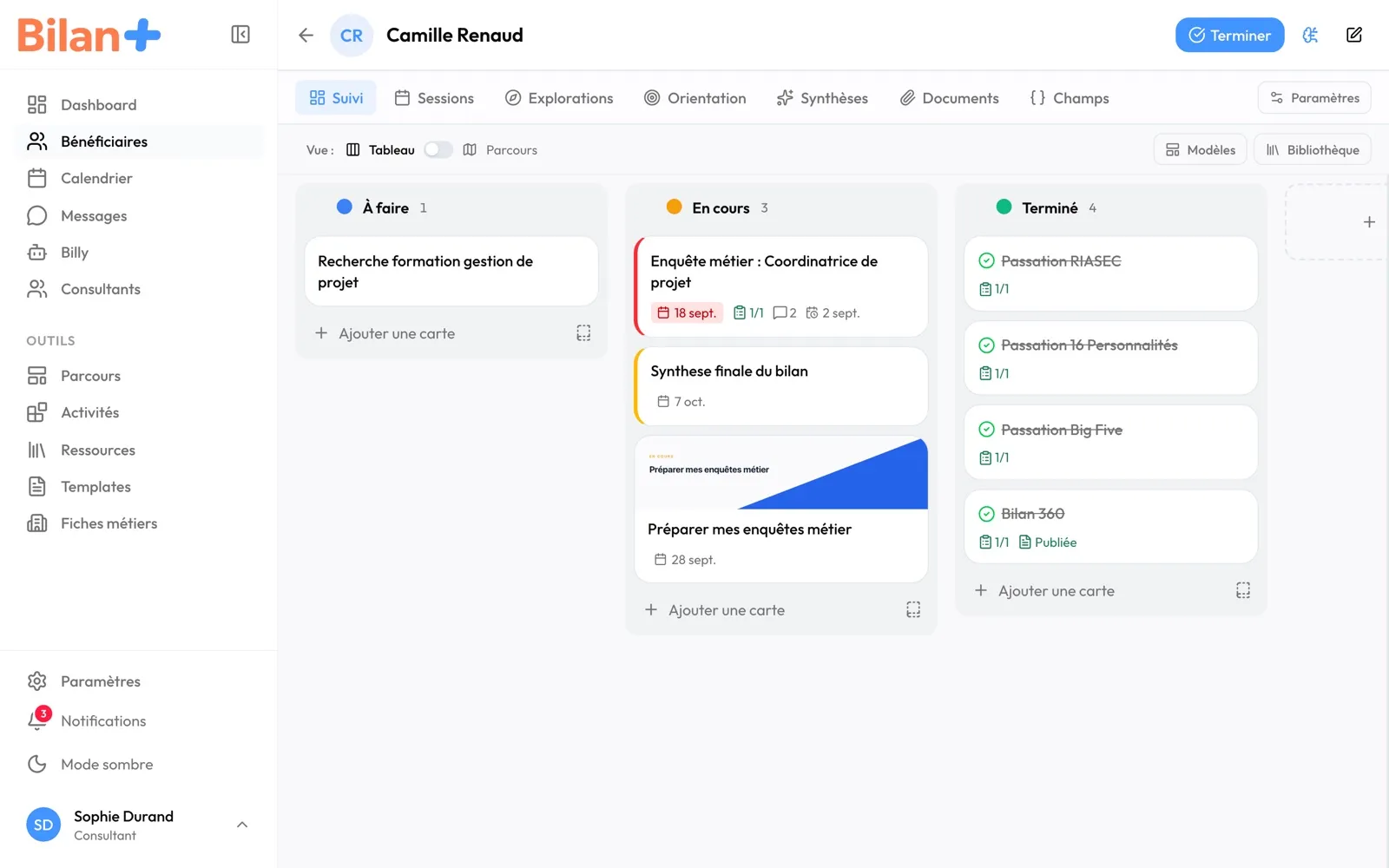
Task: Click template icon in Terminé column
Action: (x=1243, y=590)
